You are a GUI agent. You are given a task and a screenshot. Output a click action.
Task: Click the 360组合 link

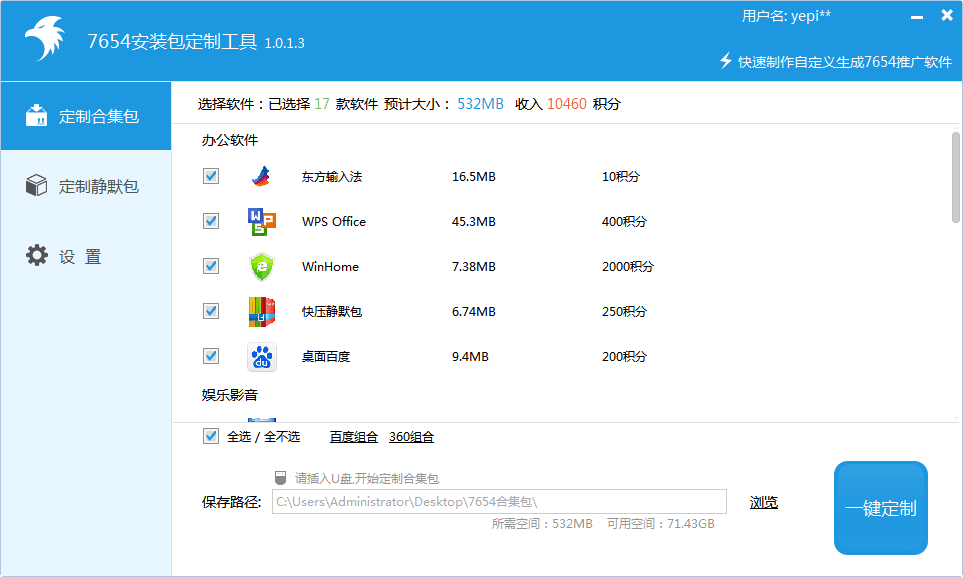pyautogui.click(x=411, y=437)
